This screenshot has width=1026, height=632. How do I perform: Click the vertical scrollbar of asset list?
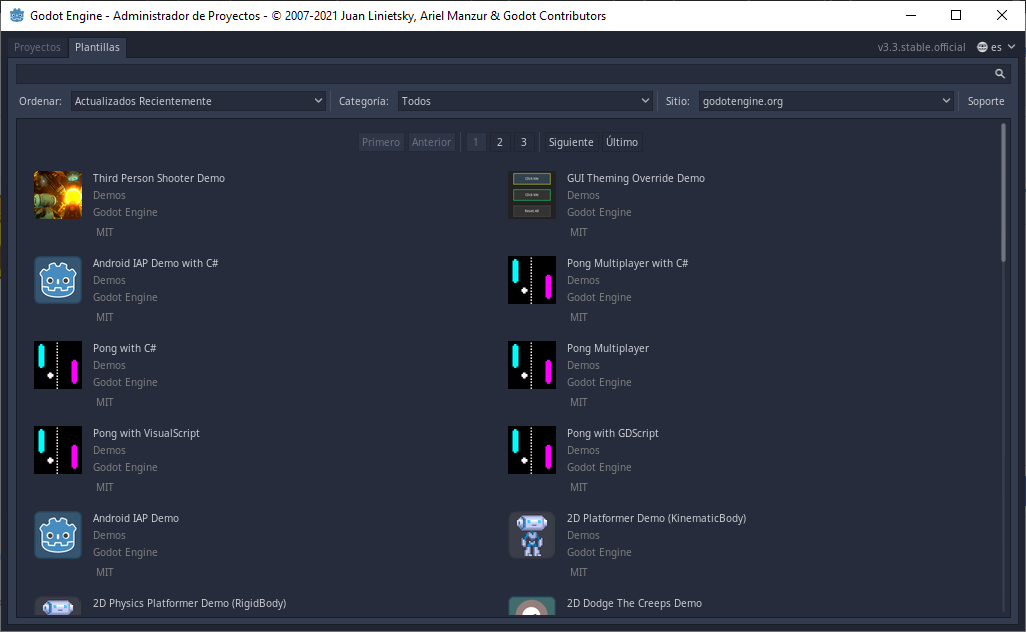click(1004, 192)
